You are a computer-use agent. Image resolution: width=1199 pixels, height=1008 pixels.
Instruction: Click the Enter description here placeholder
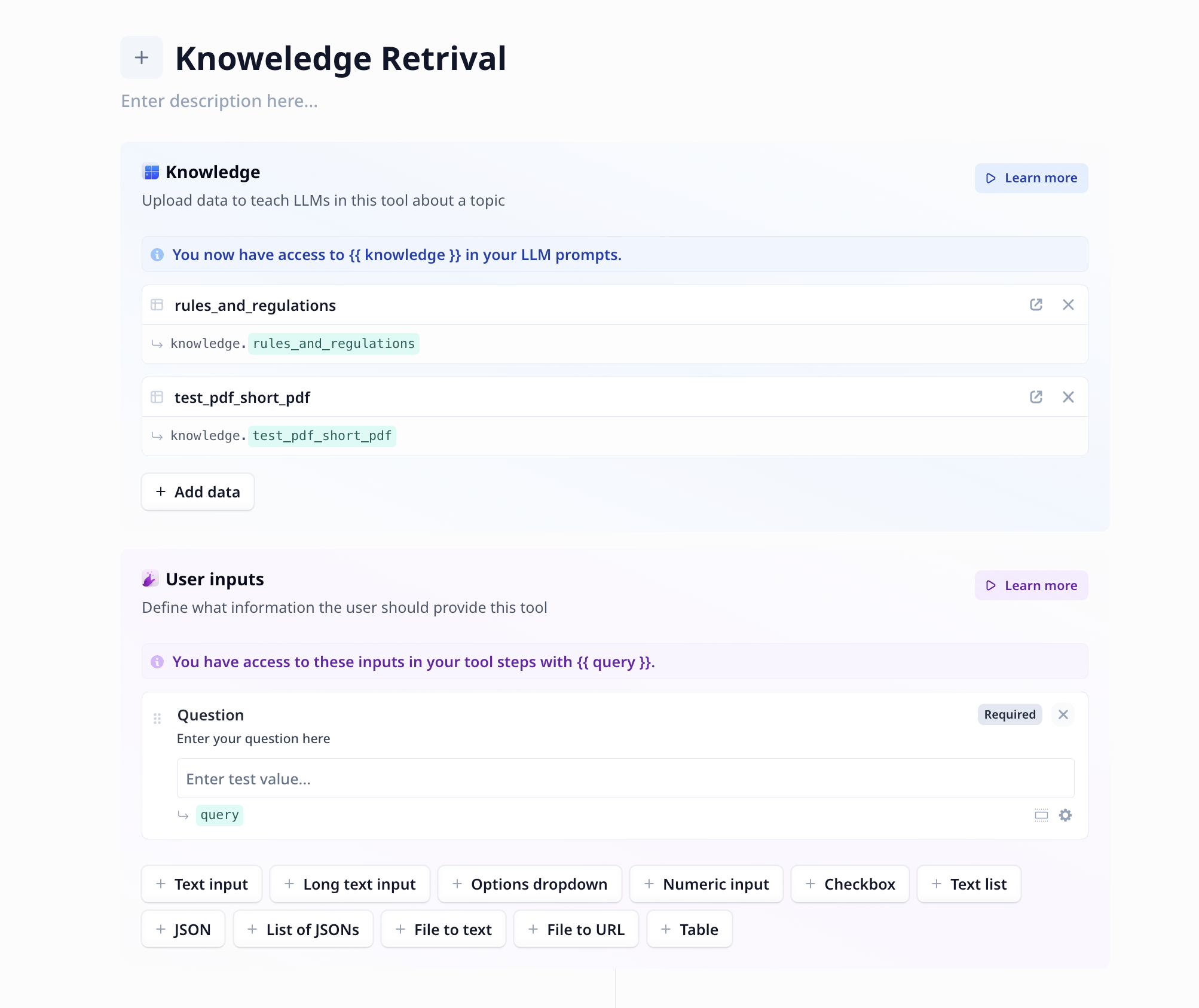tap(219, 101)
